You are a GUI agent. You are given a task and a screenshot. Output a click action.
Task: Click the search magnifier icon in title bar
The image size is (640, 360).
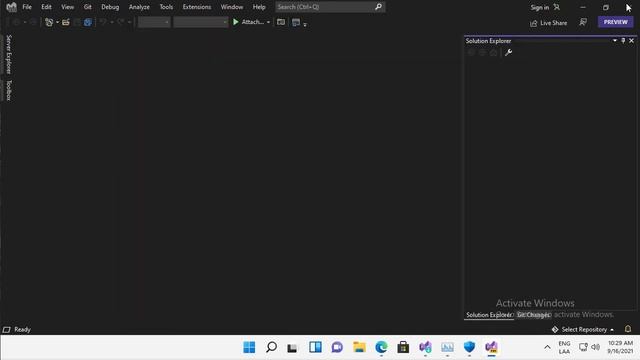pyautogui.click(x=378, y=7)
